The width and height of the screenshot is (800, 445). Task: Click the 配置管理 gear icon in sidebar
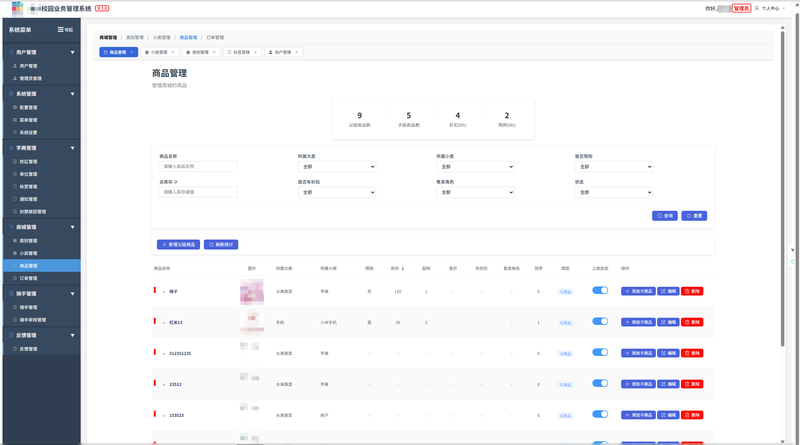[15, 107]
